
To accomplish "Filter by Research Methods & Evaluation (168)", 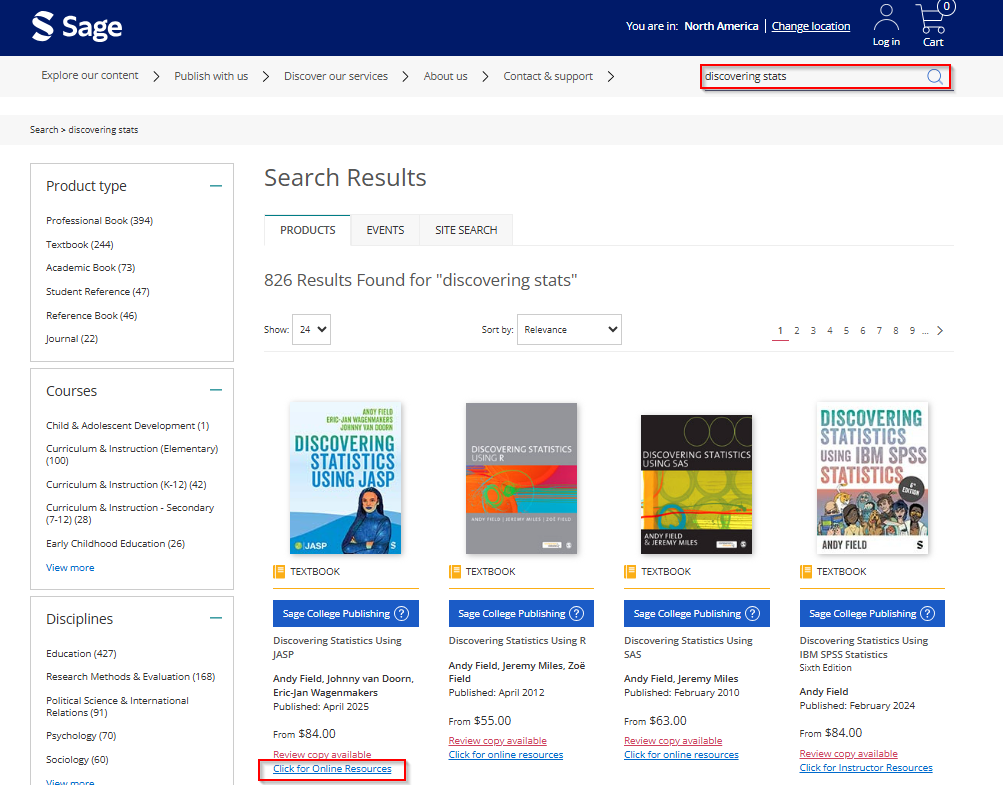I will (130, 676).
